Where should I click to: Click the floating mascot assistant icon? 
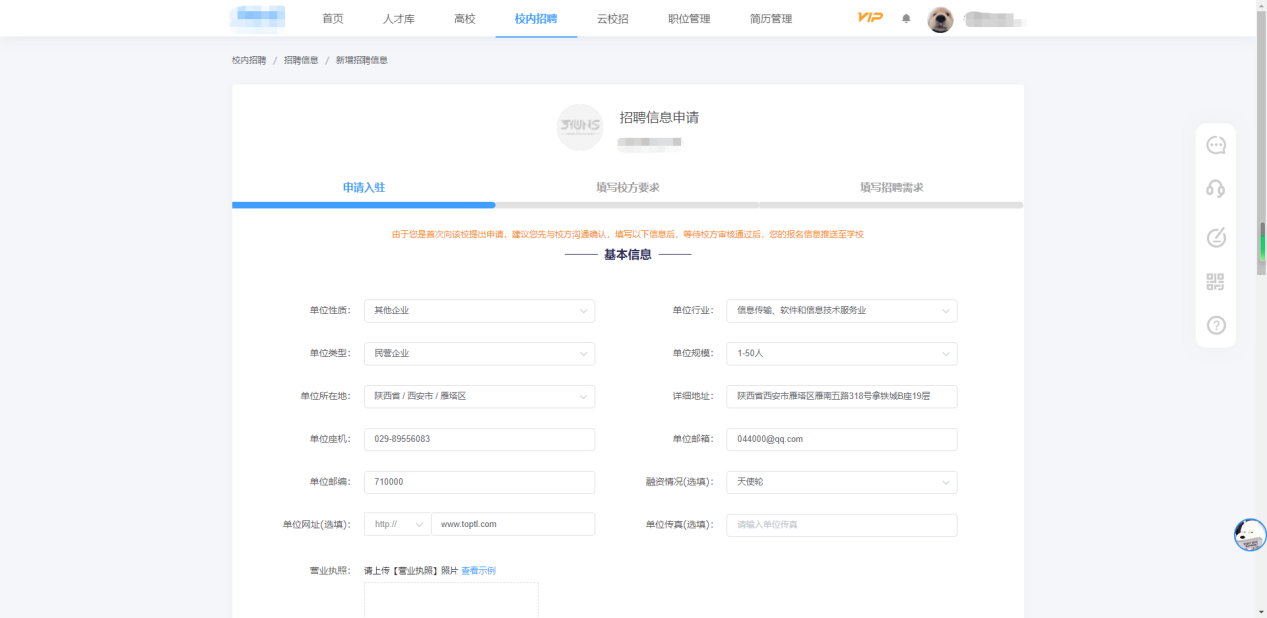click(1249, 535)
